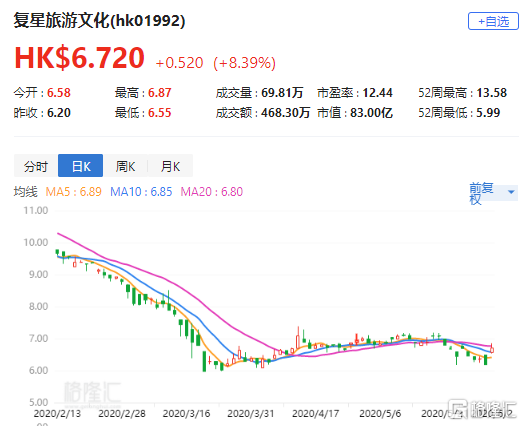Click the 10.00 y-axis price label
This screenshot has height=426, width=523.
36,243
